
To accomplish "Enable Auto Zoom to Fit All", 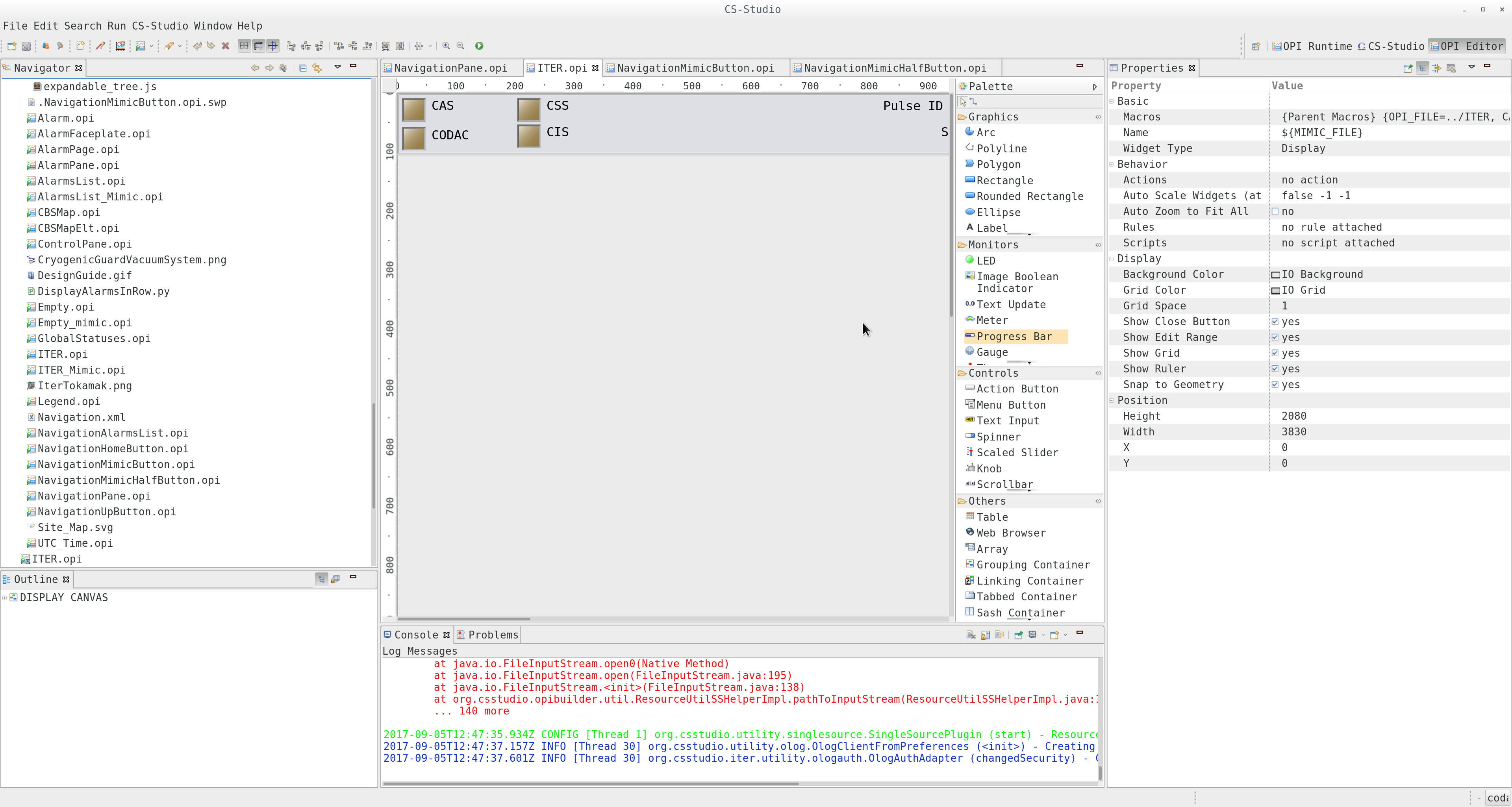I will [1275, 211].
